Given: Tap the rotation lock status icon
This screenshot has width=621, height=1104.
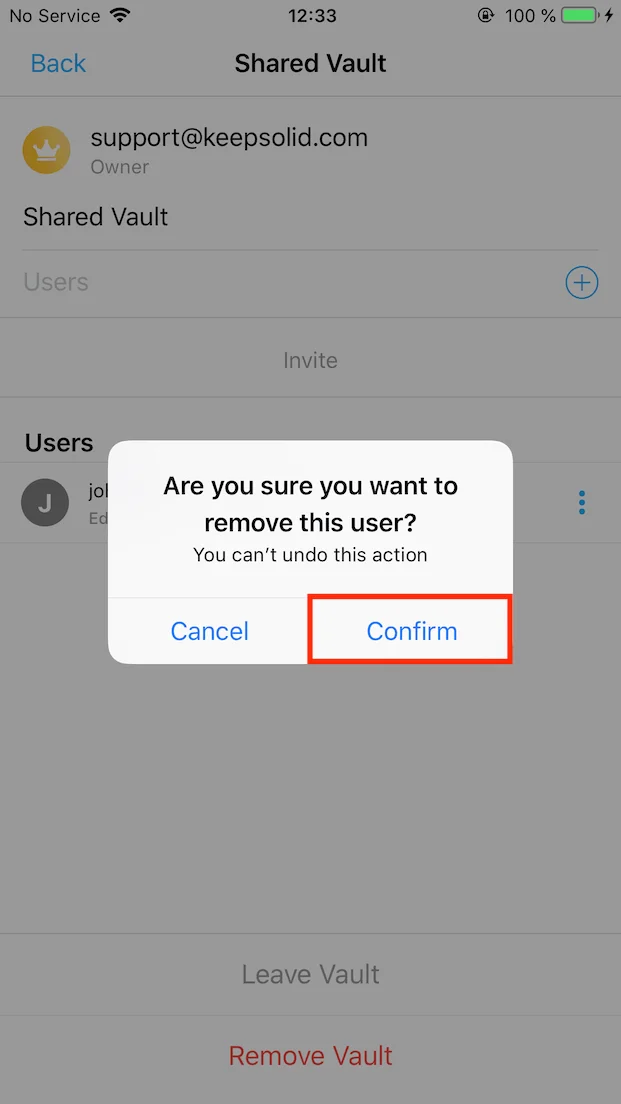Looking at the screenshot, I should 486,15.
